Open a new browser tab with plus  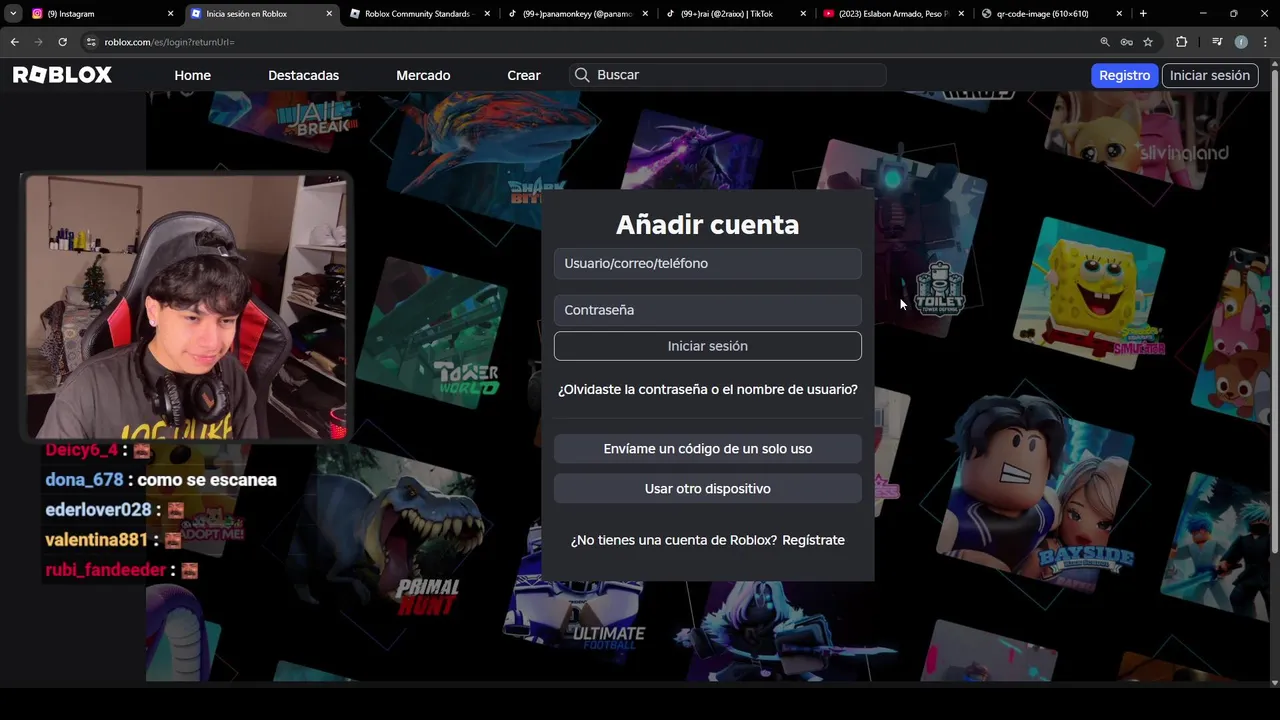[x=1143, y=14]
